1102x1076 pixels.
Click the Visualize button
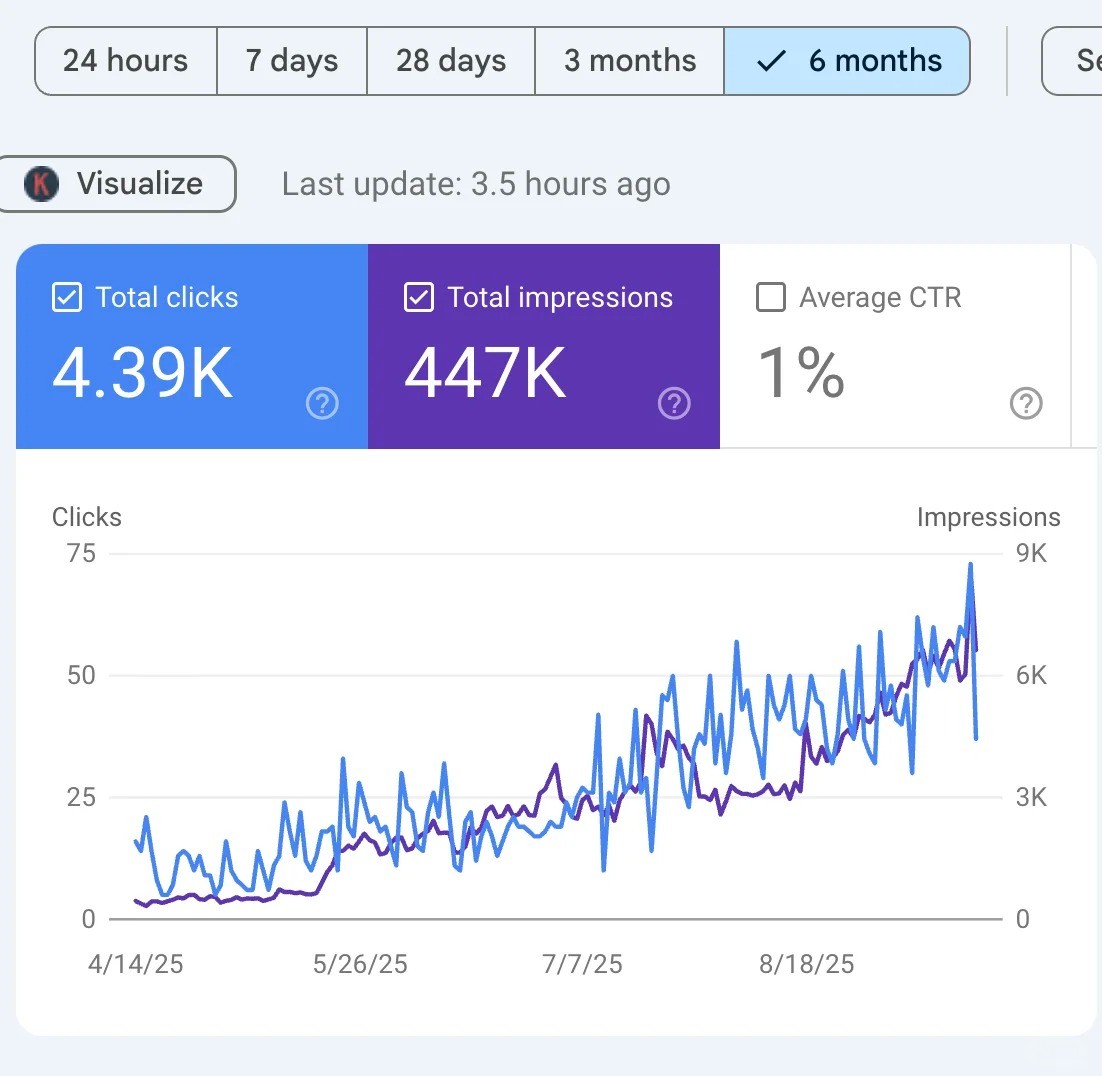(x=117, y=184)
